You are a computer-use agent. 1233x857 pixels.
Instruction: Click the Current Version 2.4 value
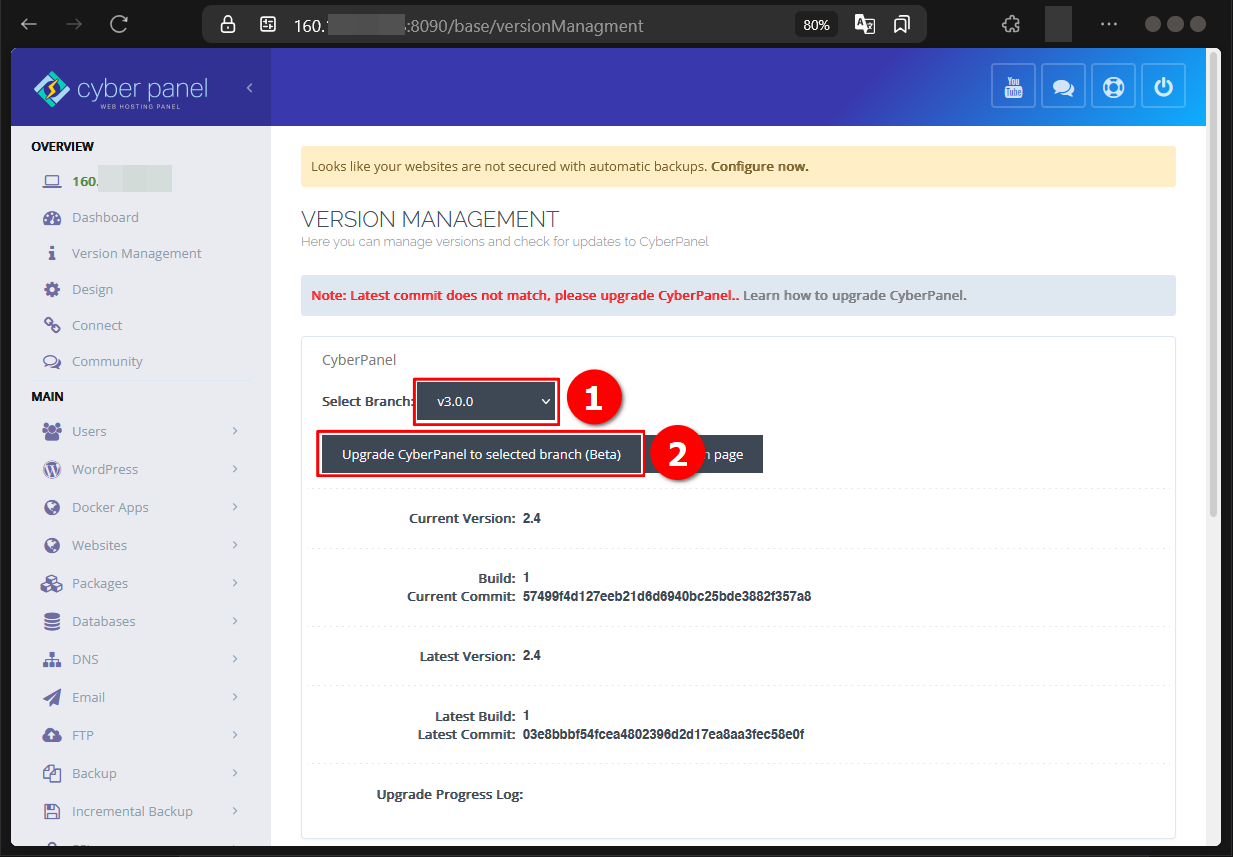(x=532, y=518)
